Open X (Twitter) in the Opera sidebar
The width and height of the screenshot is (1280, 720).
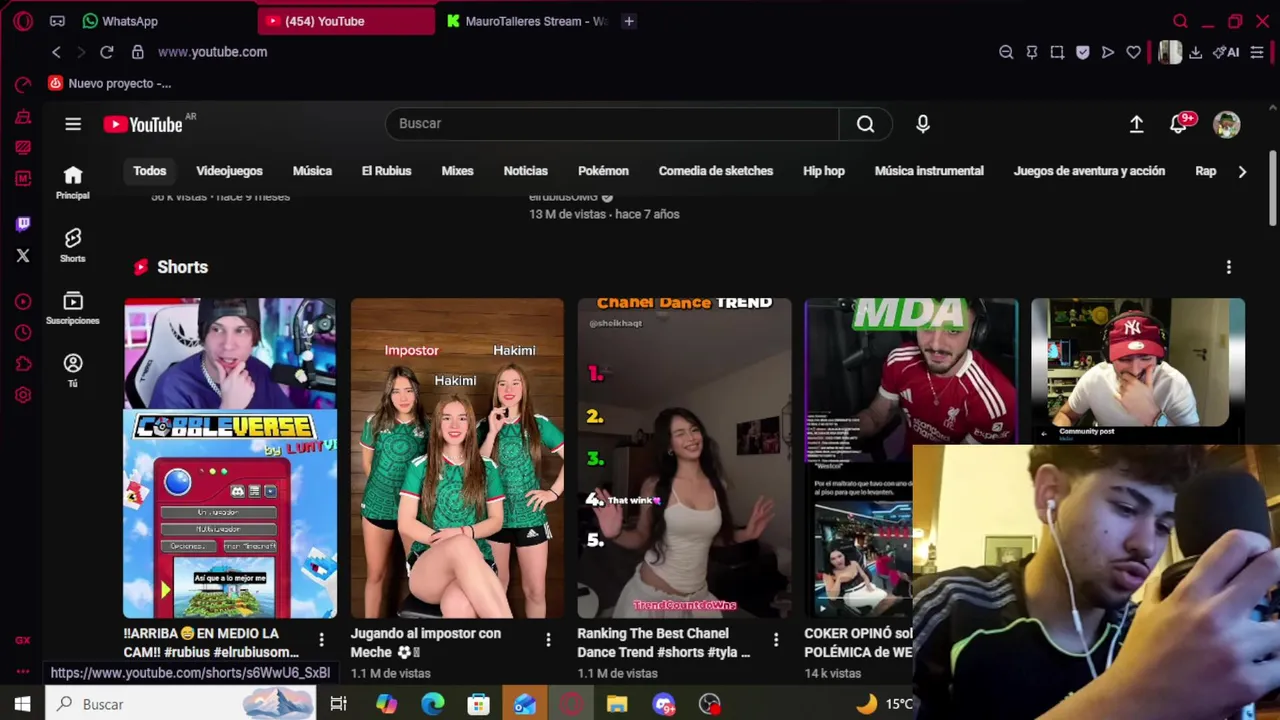point(23,256)
